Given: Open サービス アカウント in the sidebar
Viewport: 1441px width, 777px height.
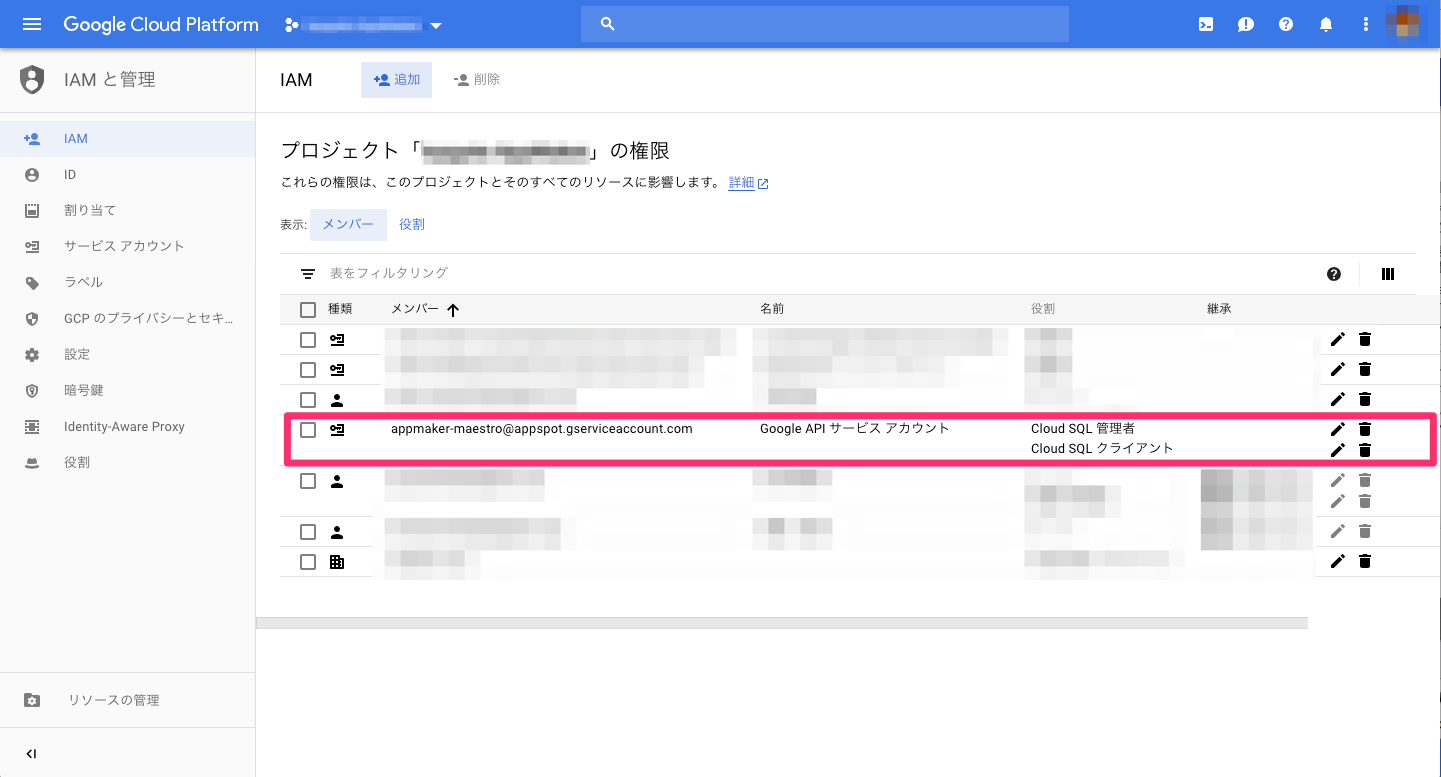Looking at the screenshot, I should click(x=127, y=246).
